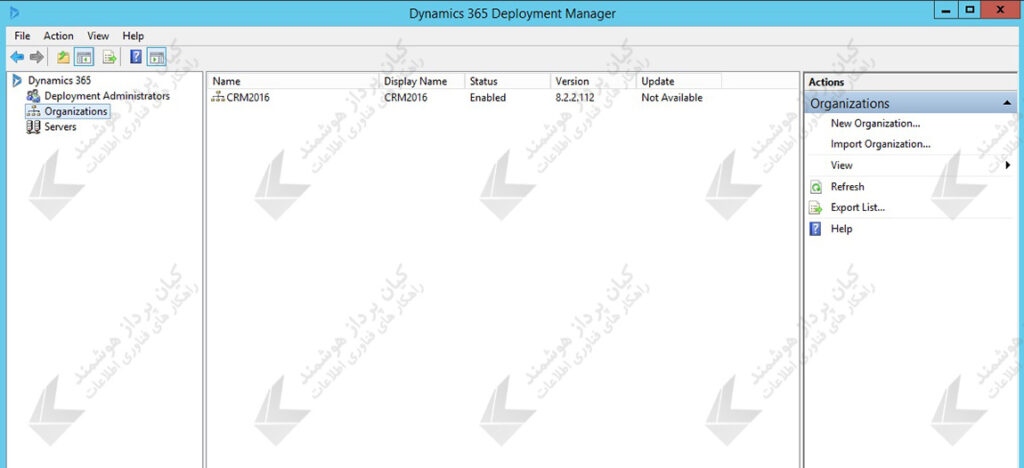The image size is (1024, 468).
Task: Sort by the Version column header
Action: coord(593,82)
